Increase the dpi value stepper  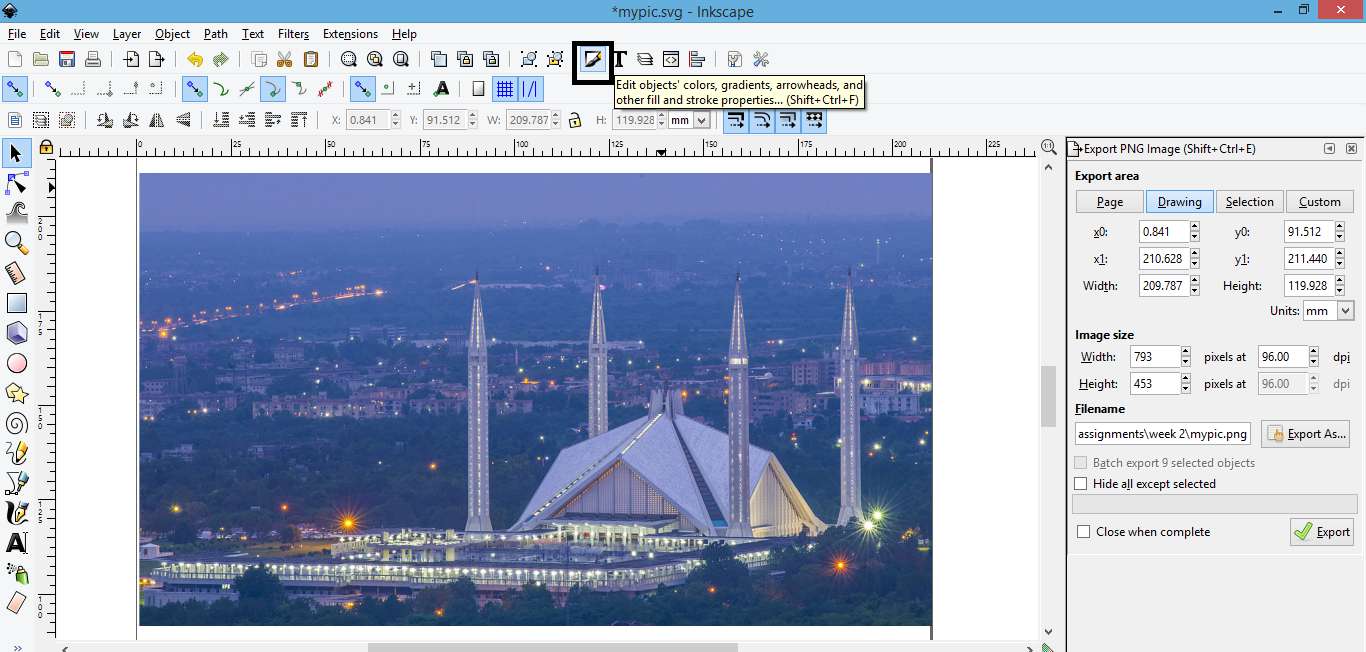[x=1312, y=353]
